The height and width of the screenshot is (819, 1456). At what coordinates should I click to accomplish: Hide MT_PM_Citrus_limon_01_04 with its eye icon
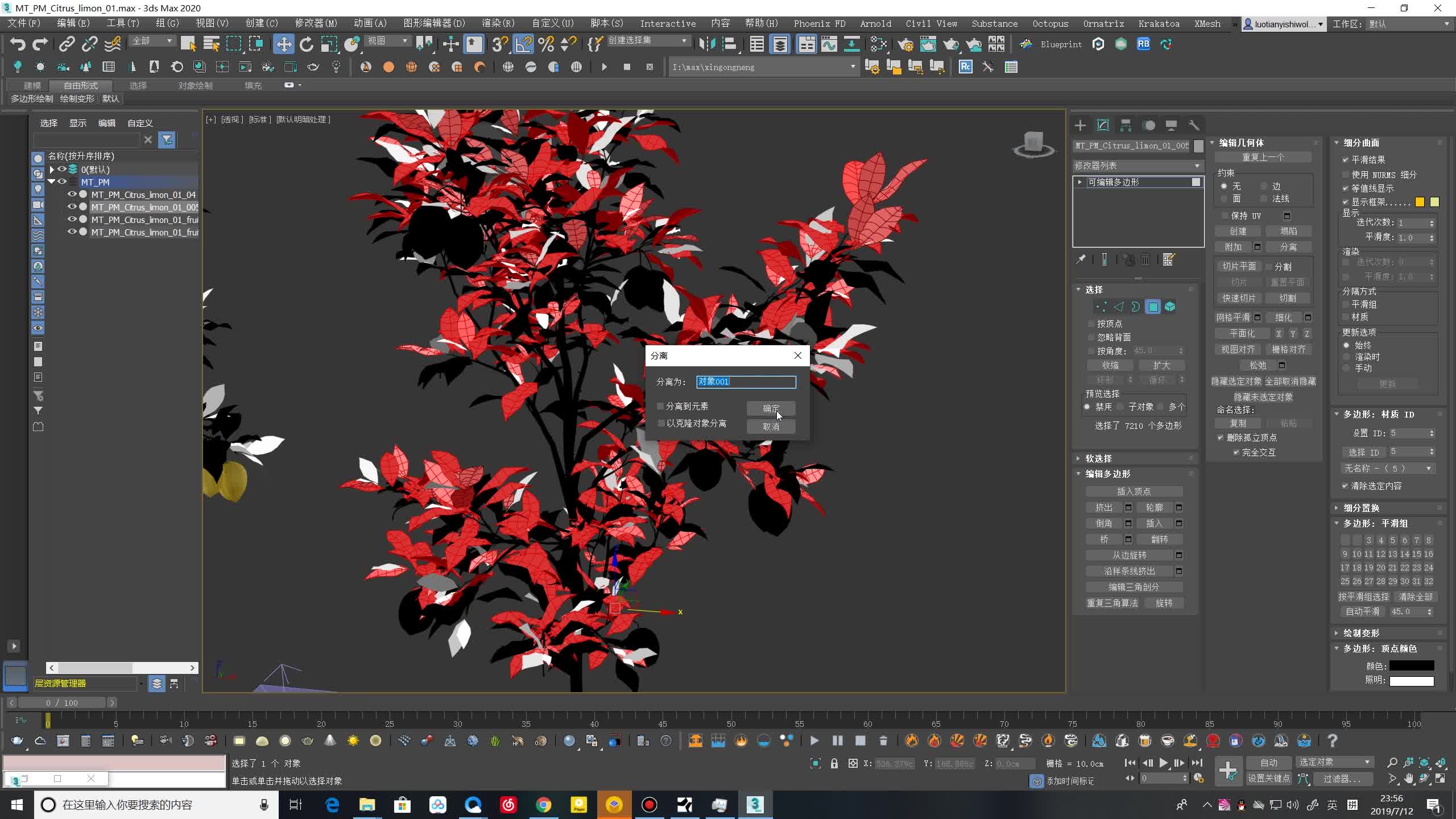pos(72,195)
